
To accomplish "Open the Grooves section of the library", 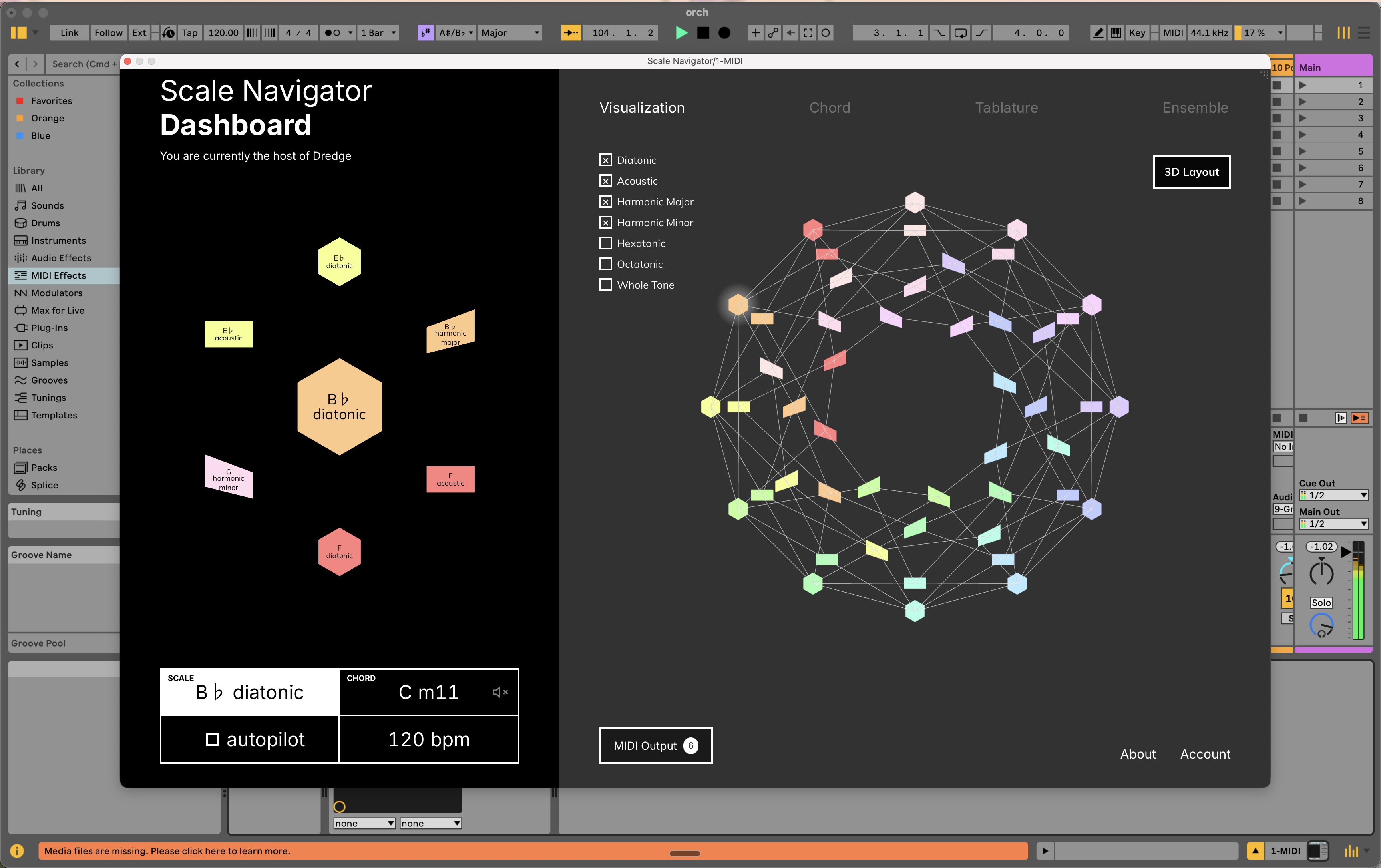I will (x=48, y=380).
